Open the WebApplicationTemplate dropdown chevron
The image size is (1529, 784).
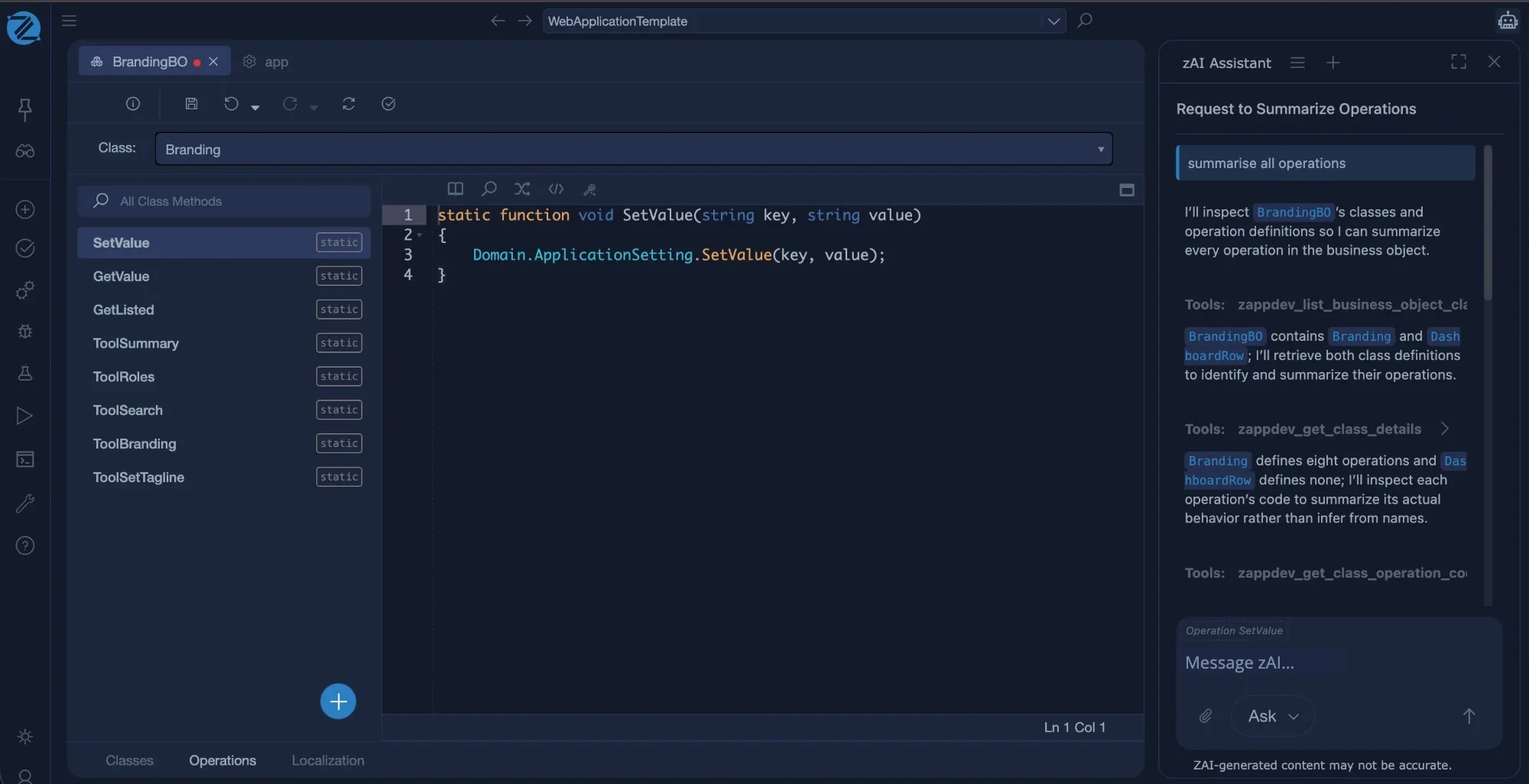pos(1053,21)
